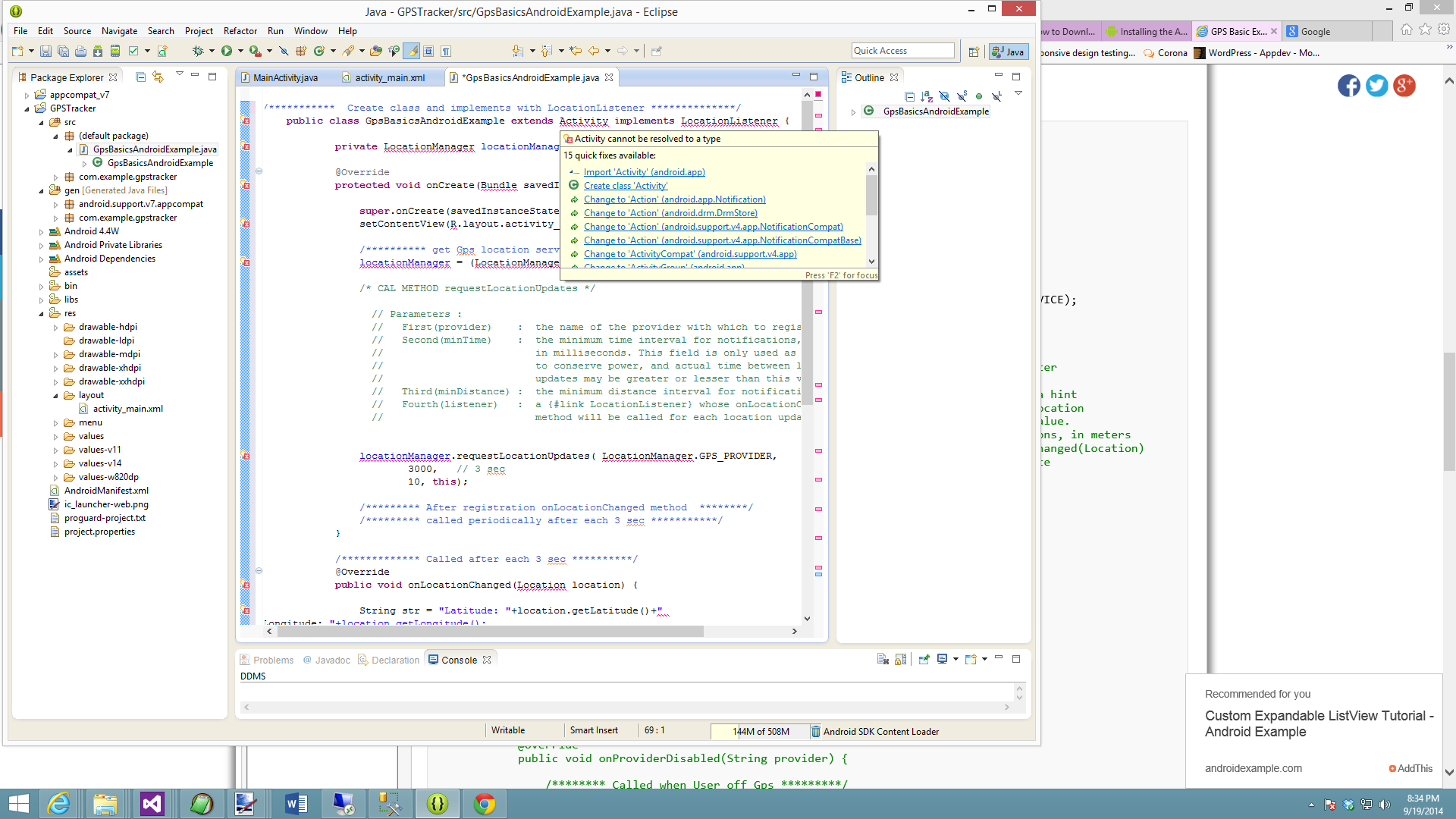Open the Android SDK Manager icon
Screen dimensions: 1456x819
98,51
